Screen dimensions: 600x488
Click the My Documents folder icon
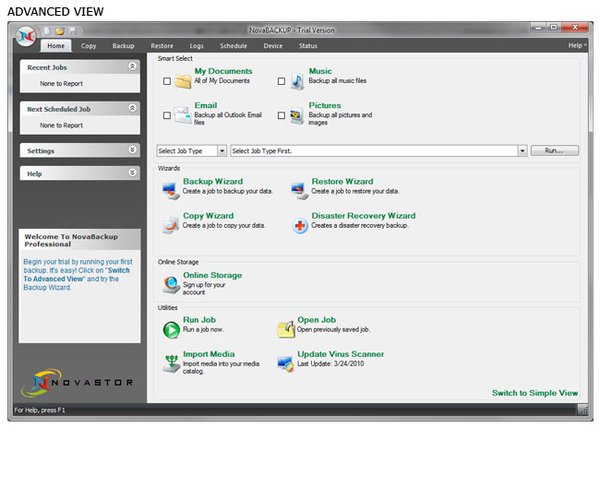(x=183, y=81)
